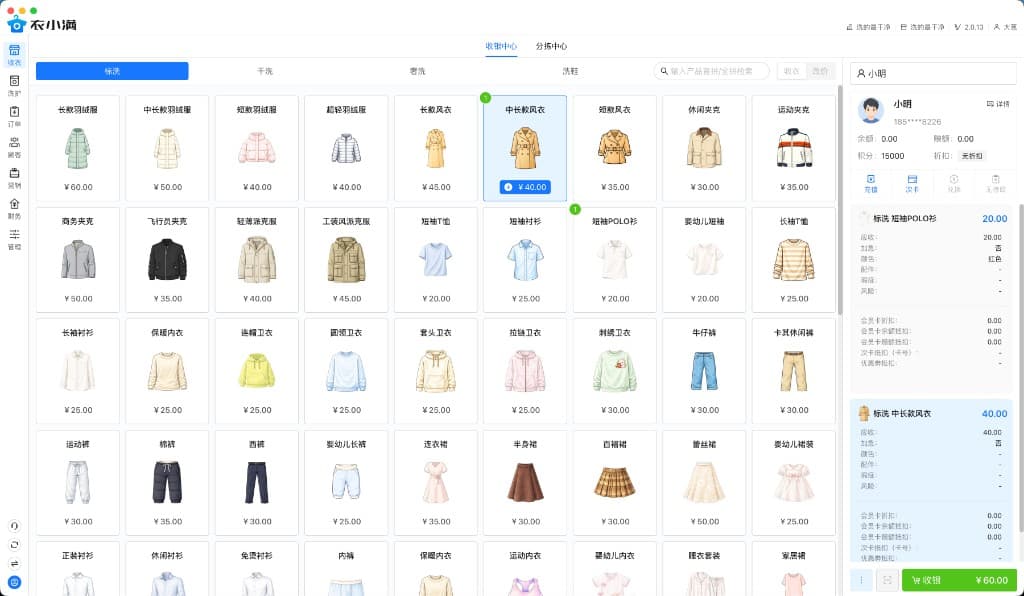Open the 顾客 customers sidebar icon
Image resolution: width=1024 pixels, height=596 pixels.
click(14, 147)
